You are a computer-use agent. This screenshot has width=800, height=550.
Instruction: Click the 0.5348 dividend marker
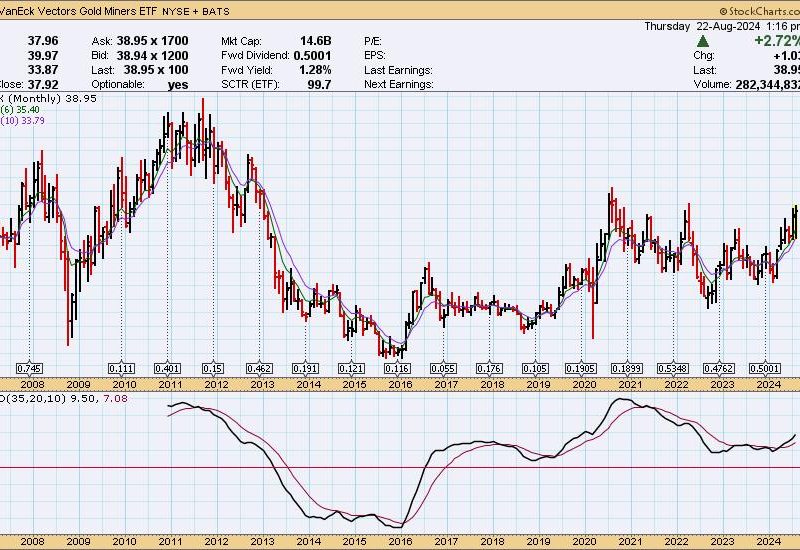(x=673, y=368)
